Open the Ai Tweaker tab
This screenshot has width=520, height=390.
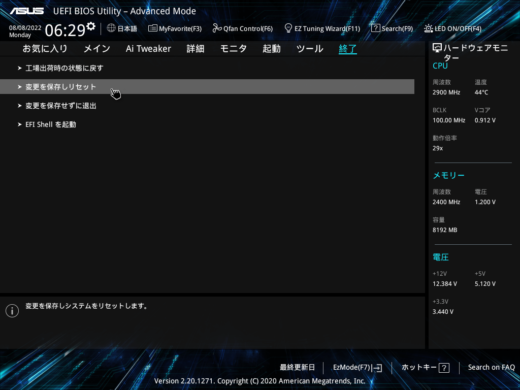148,49
